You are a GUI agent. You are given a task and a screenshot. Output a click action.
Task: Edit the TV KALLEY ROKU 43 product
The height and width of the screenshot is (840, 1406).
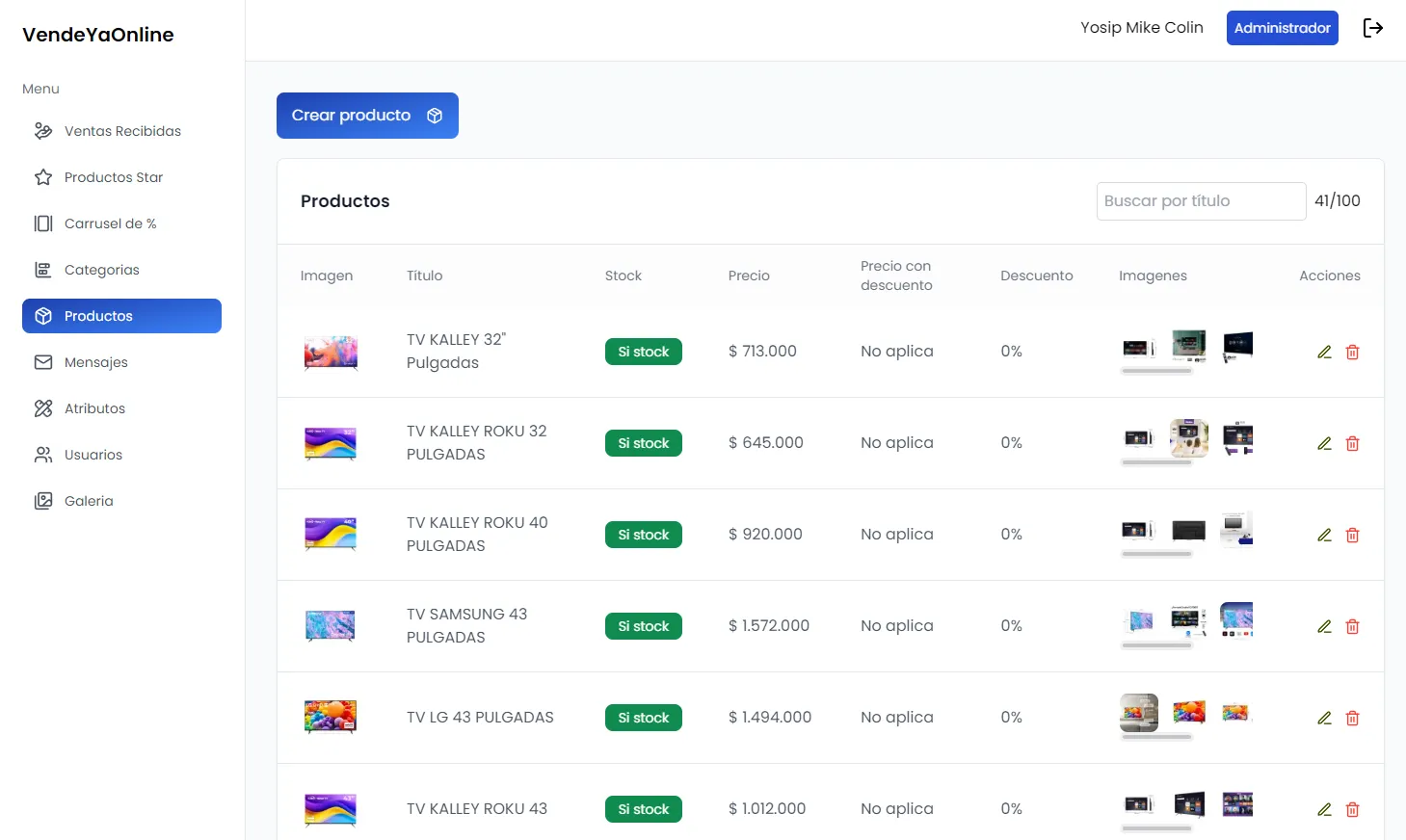coord(1325,810)
